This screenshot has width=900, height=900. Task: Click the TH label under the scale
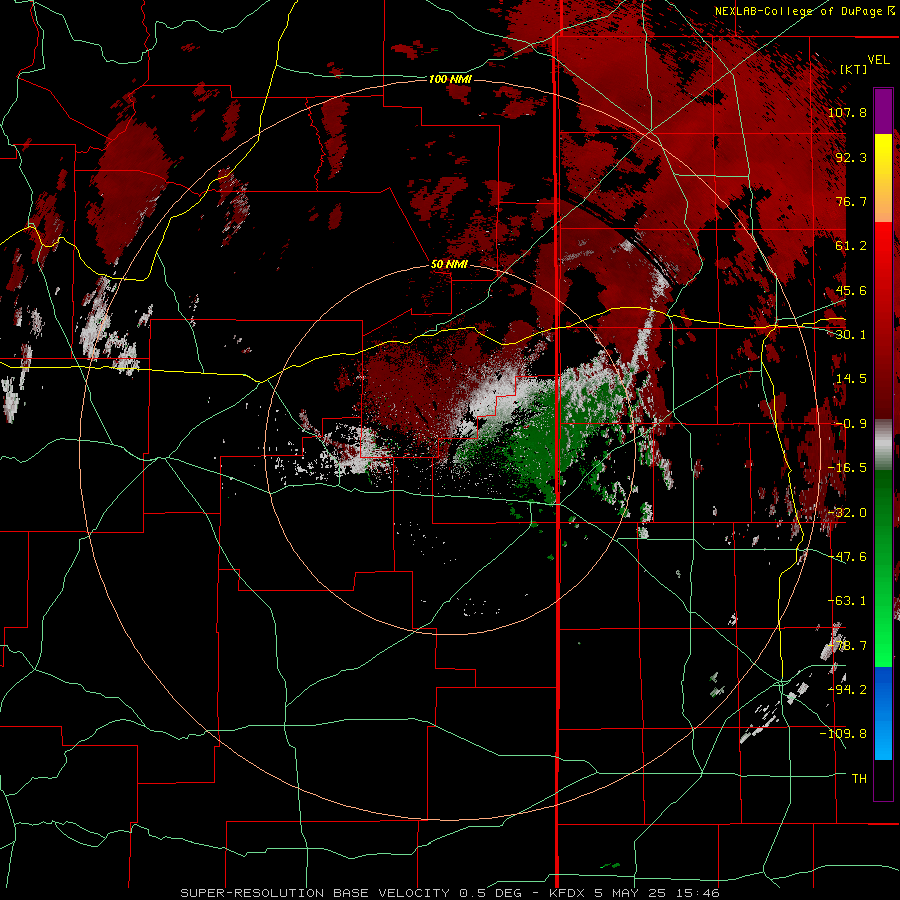click(x=859, y=779)
